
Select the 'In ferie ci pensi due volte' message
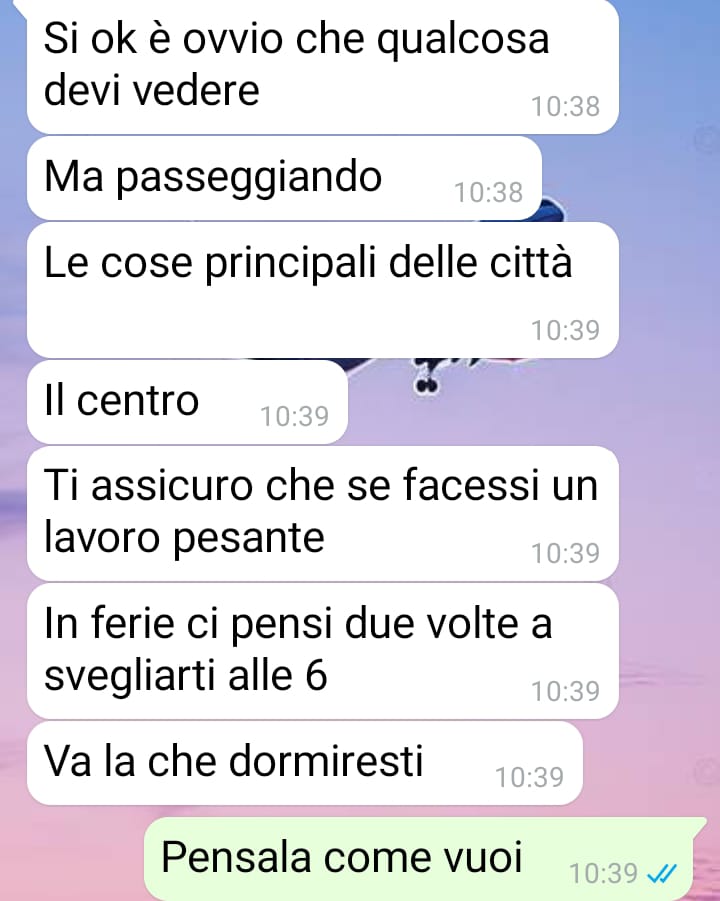click(x=323, y=651)
